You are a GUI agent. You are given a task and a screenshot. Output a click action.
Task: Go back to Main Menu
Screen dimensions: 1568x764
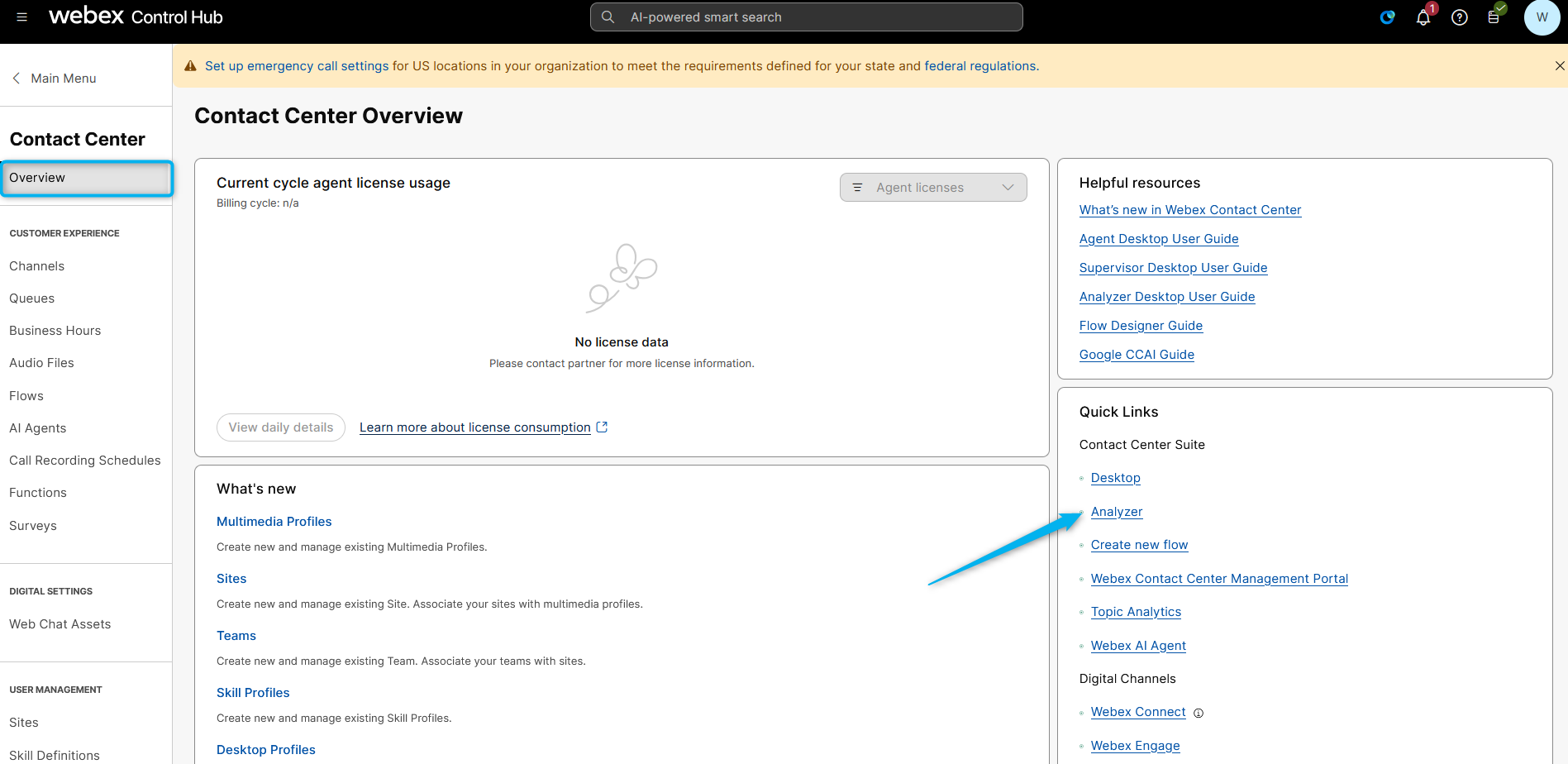point(55,79)
